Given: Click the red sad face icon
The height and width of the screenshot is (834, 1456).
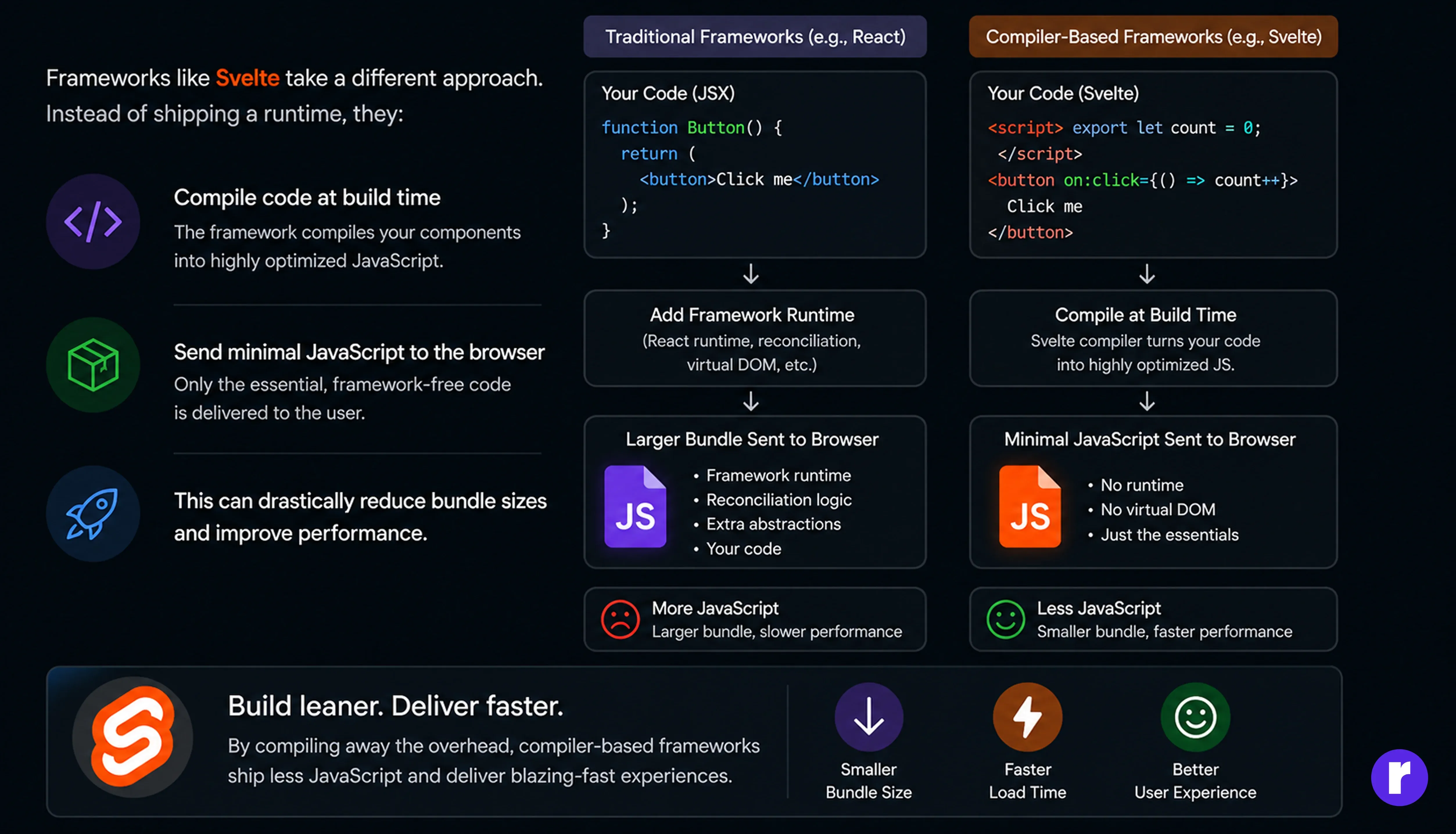Looking at the screenshot, I should coord(620,619).
